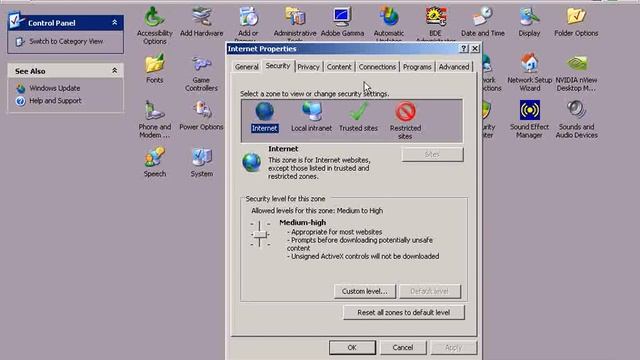Click the Cancel button

click(x=403, y=347)
